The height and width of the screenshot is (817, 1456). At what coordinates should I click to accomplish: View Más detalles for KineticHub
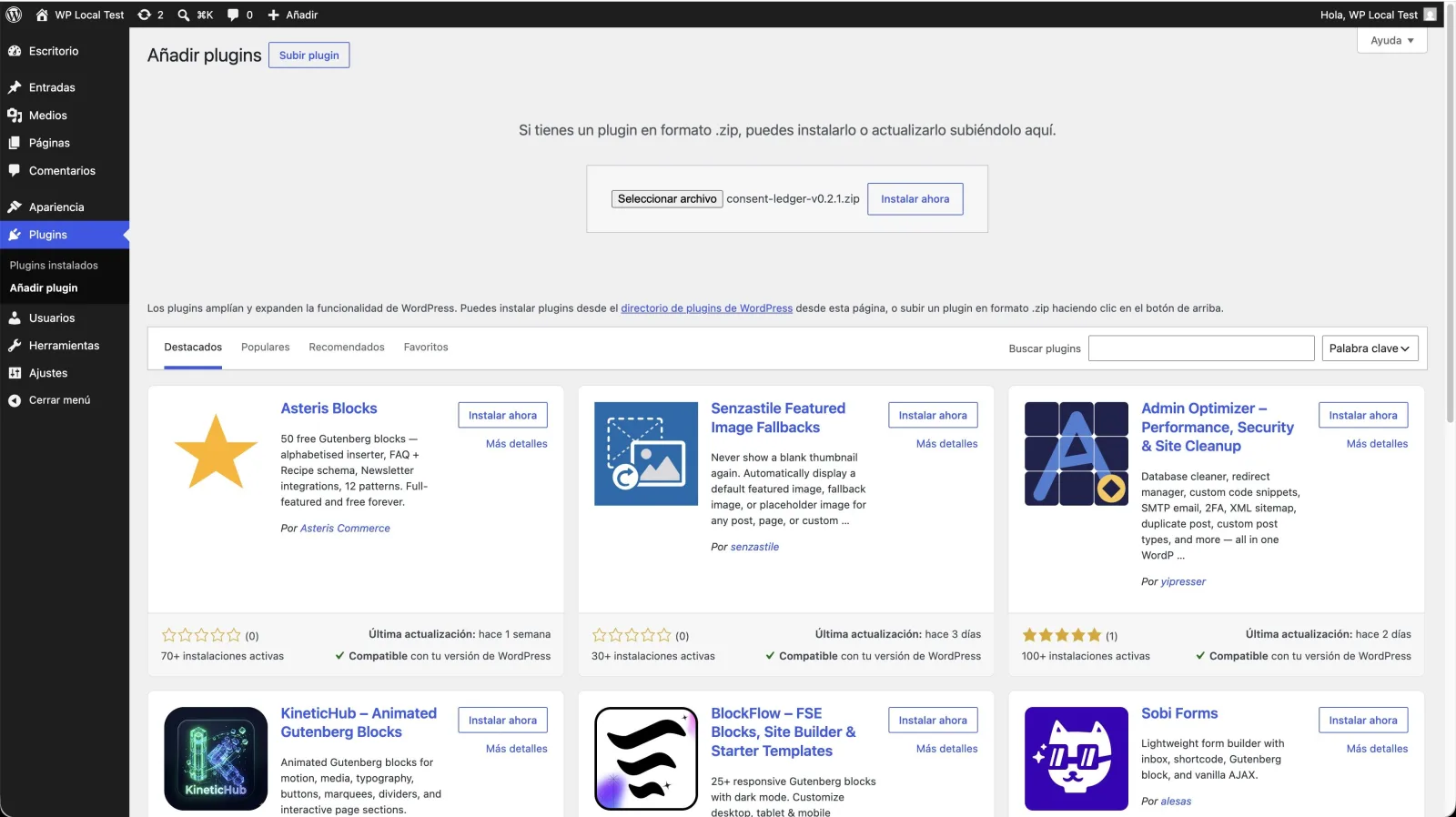[x=516, y=749]
